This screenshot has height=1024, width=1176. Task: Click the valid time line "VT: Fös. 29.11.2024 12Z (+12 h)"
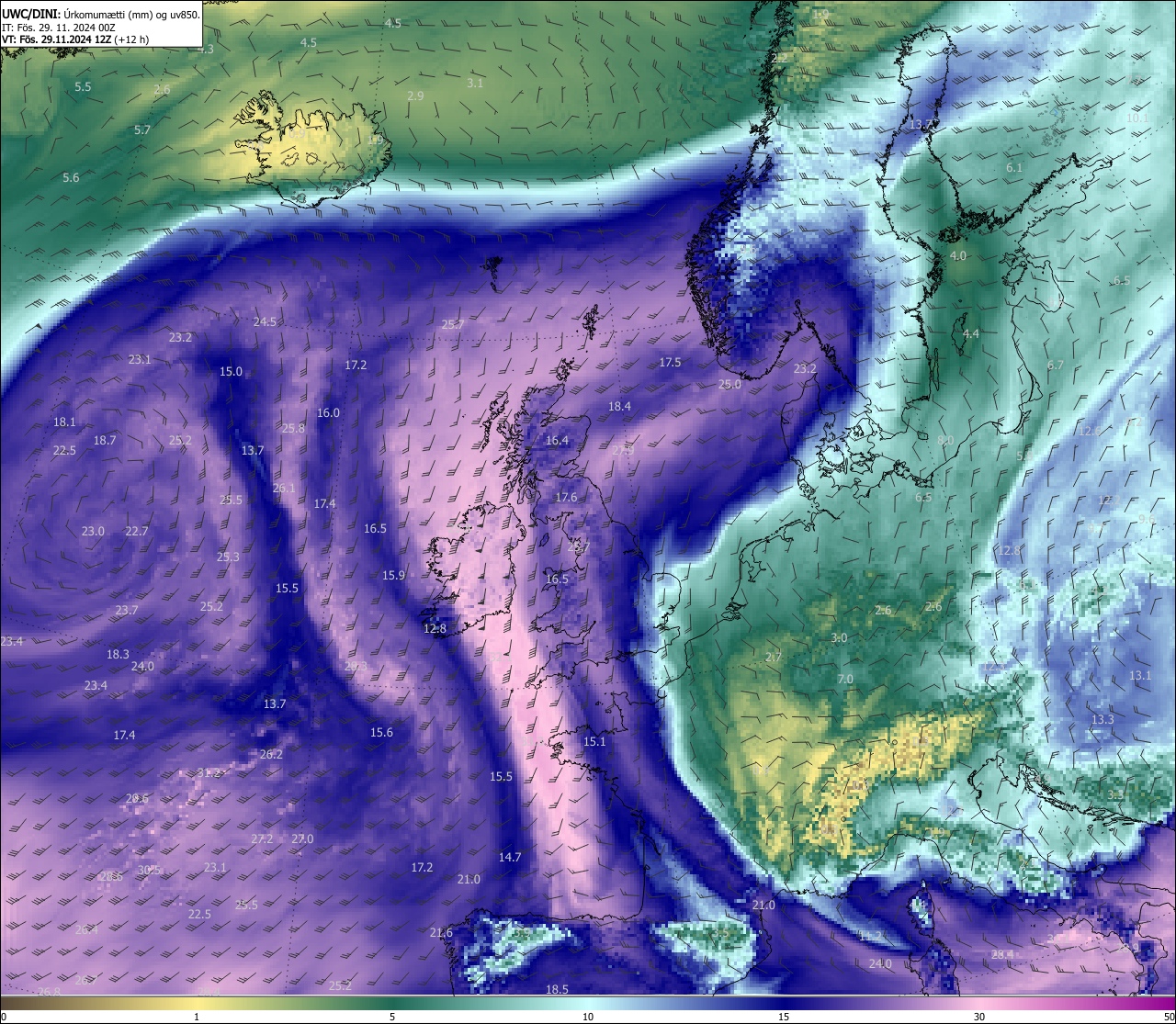click(75, 39)
